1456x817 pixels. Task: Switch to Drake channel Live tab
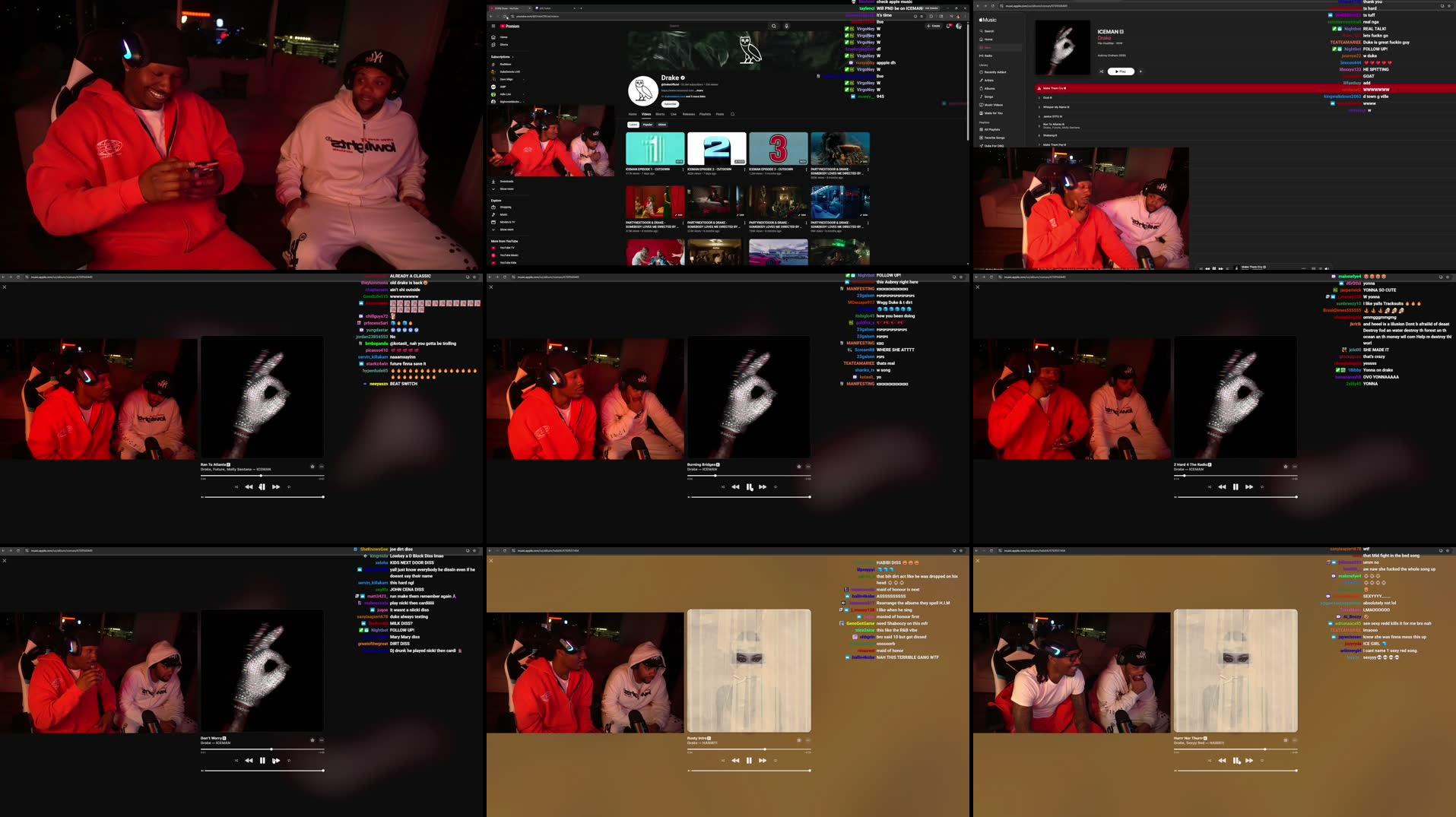point(674,114)
